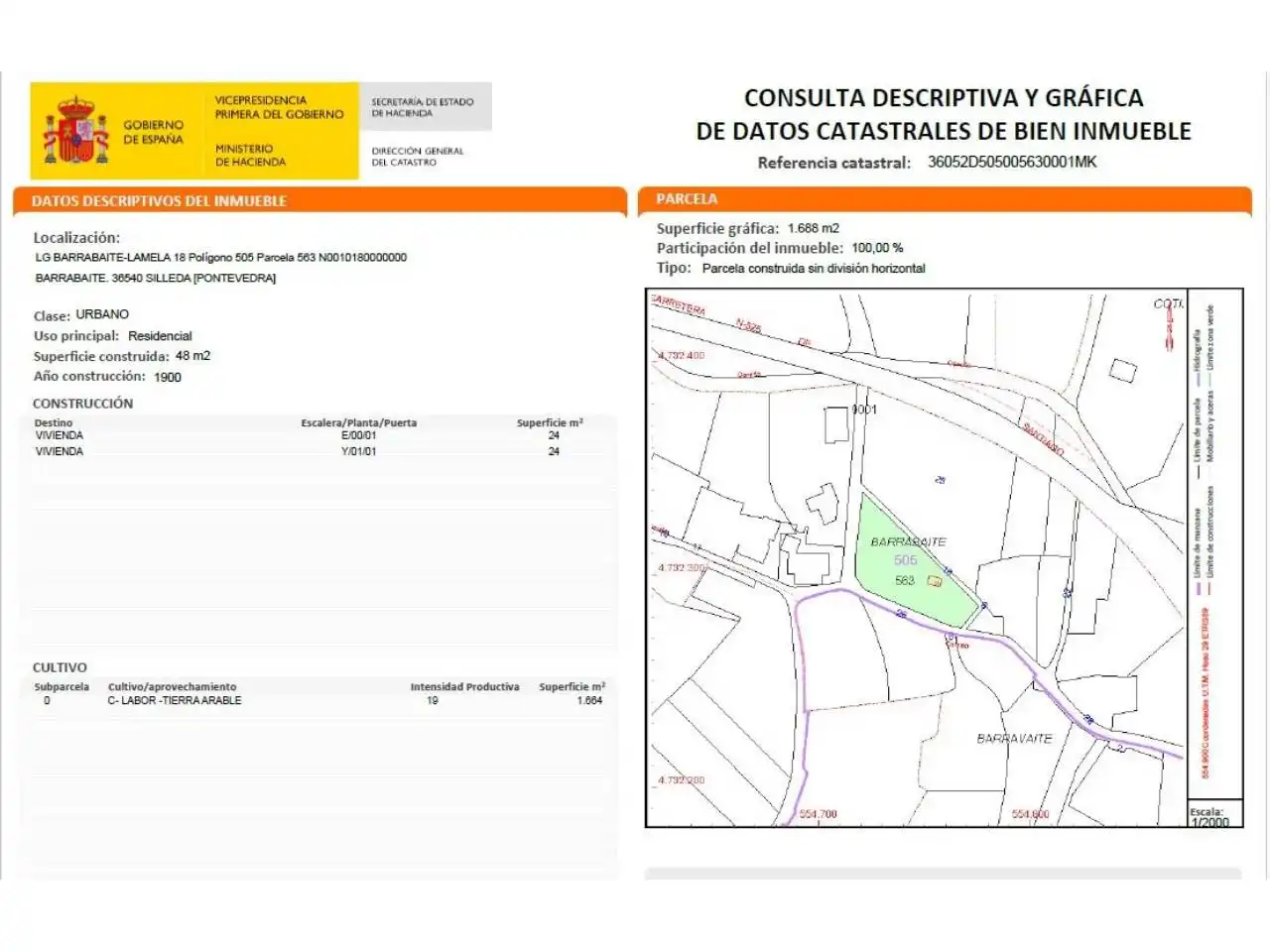The width and height of the screenshot is (1270, 952).
Task: Select 'C- LABOR -TIERRA ARABLE' cell
Action: point(175,700)
